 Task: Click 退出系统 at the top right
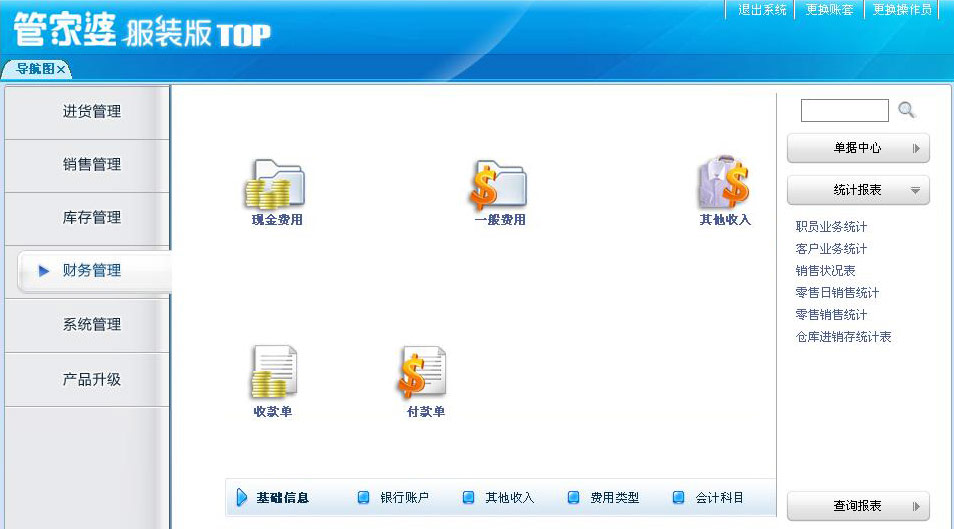click(762, 10)
